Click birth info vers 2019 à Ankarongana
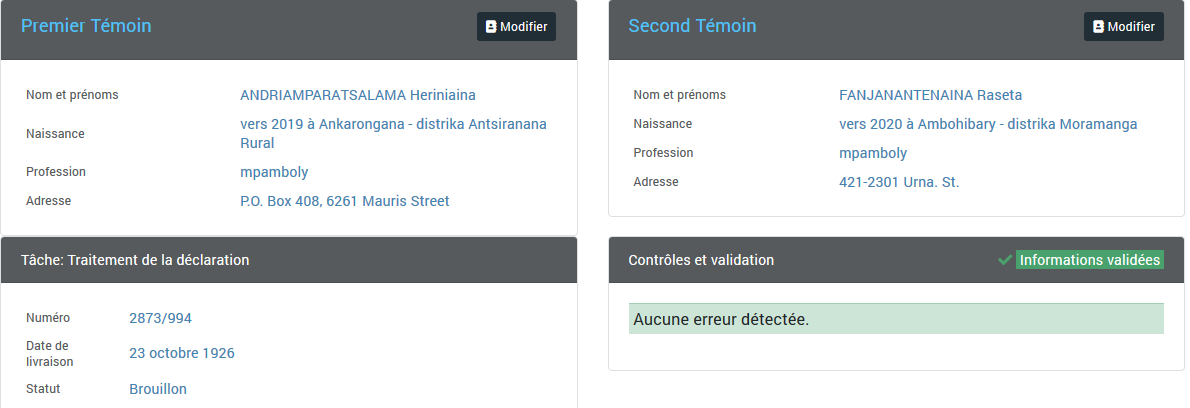This screenshot has width=1190, height=408. pos(393,133)
